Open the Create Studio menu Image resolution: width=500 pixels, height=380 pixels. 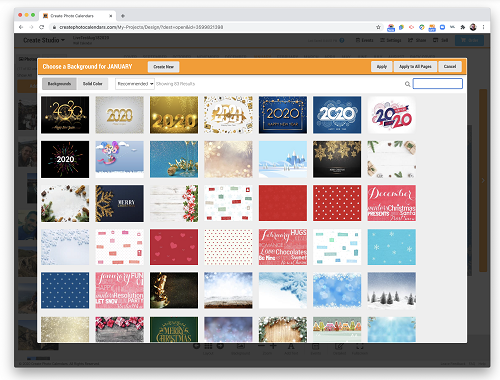point(44,40)
